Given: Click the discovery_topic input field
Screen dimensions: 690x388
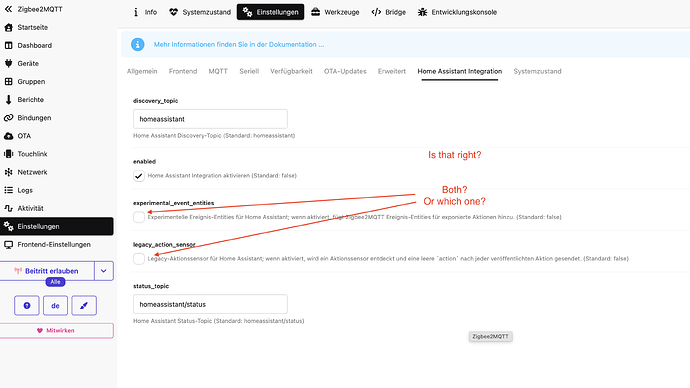Looking at the screenshot, I should (210, 119).
